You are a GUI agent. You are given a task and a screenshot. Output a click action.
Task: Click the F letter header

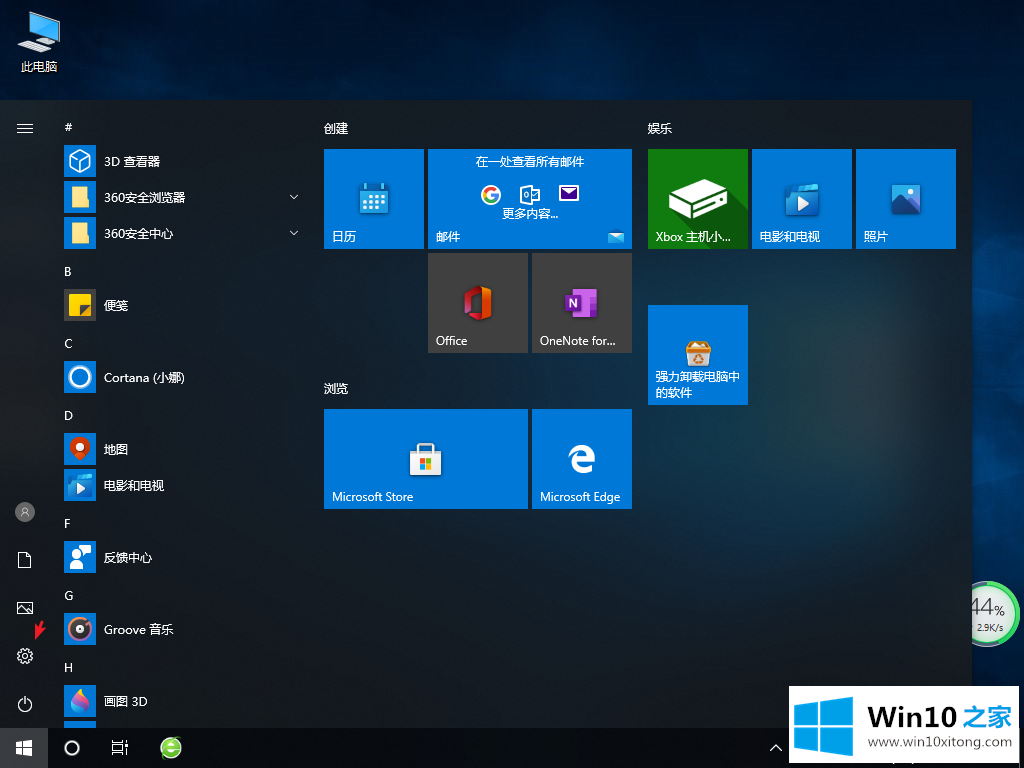[x=67, y=524]
